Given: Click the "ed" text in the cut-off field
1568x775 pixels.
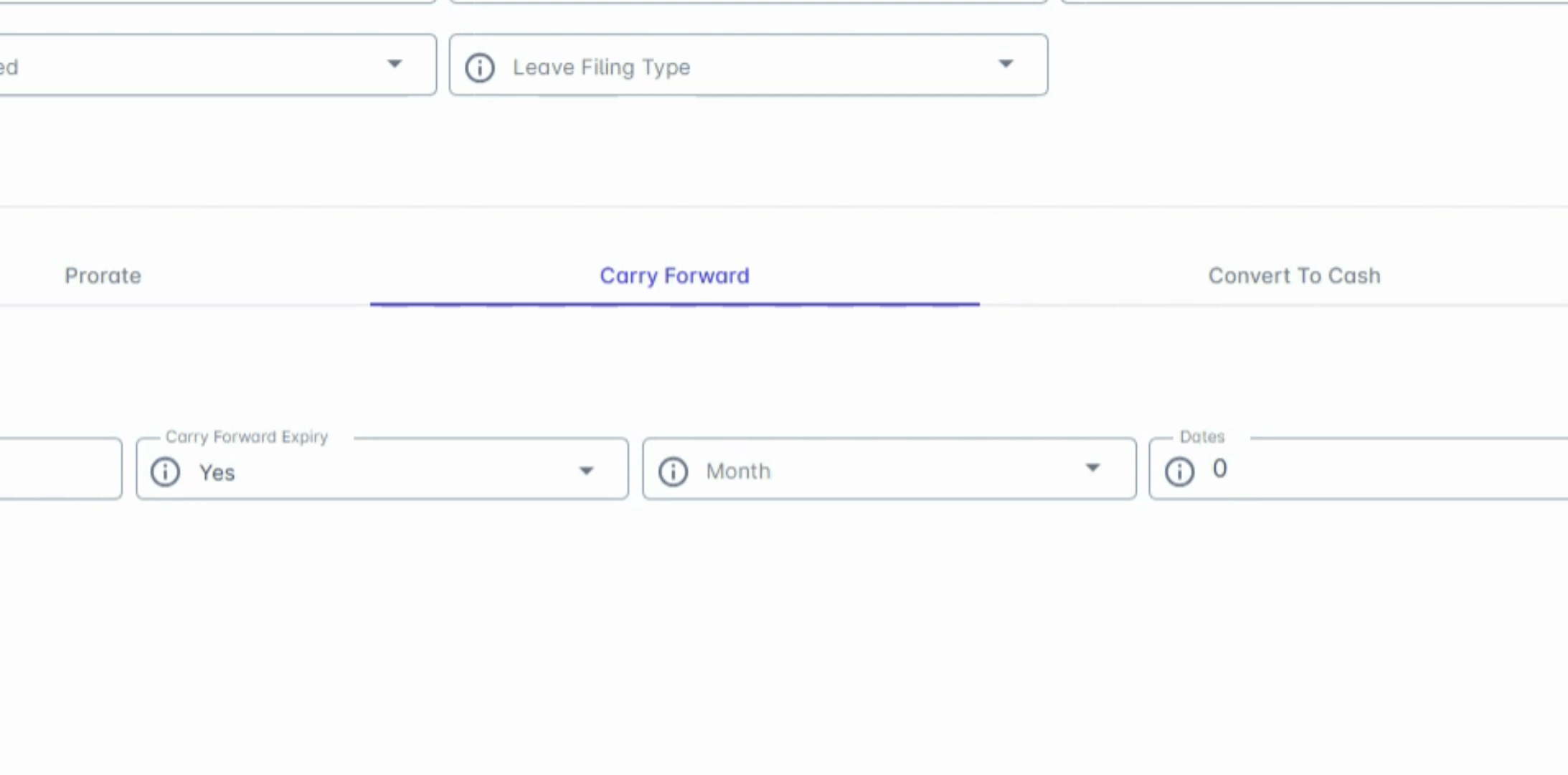Looking at the screenshot, I should click(9, 67).
